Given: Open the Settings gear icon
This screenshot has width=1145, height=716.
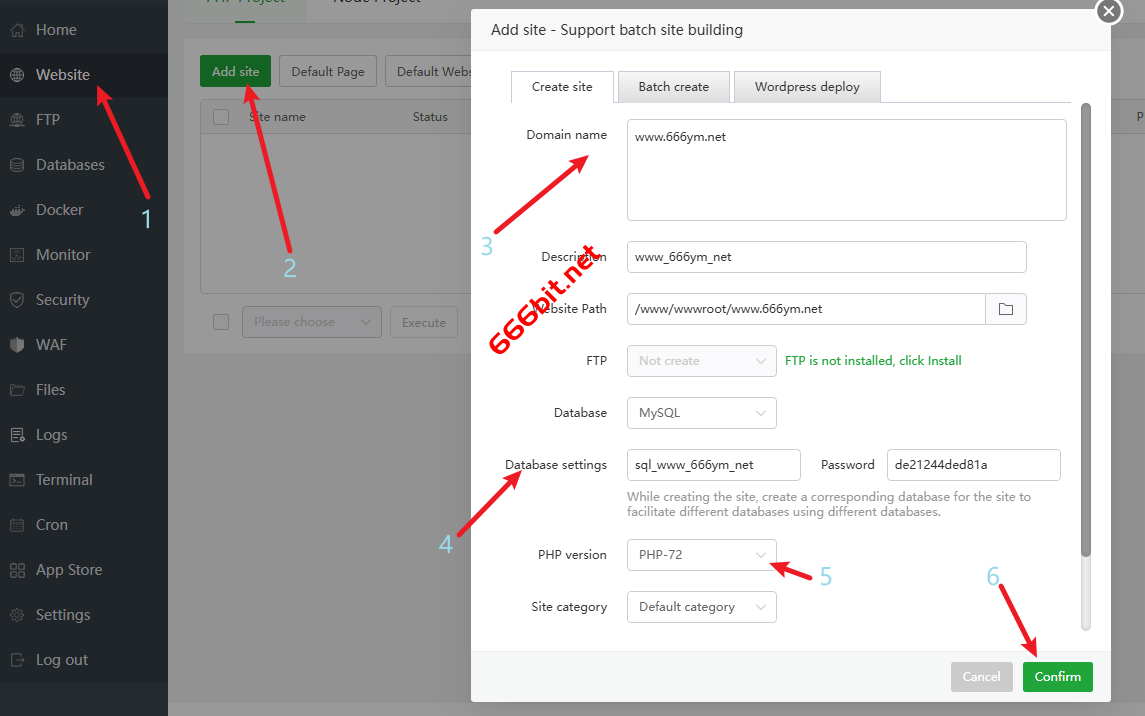Looking at the screenshot, I should pos(17,615).
